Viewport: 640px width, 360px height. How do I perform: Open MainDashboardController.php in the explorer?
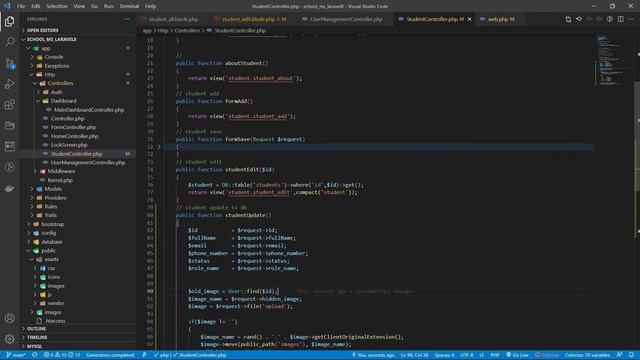(x=89, y=110)
